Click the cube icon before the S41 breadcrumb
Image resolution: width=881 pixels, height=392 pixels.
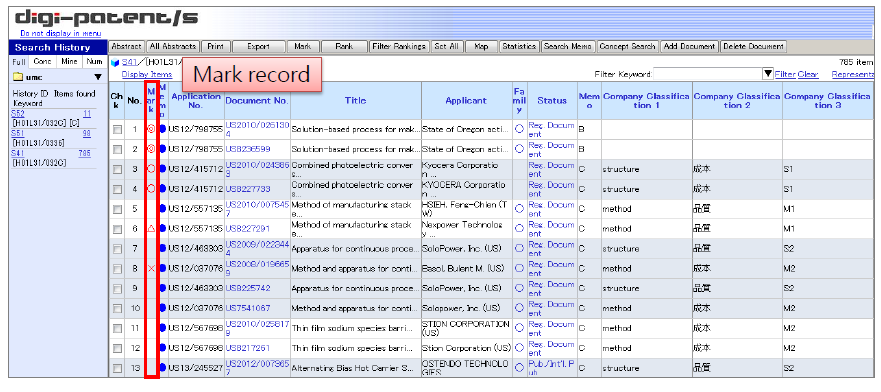115,62
